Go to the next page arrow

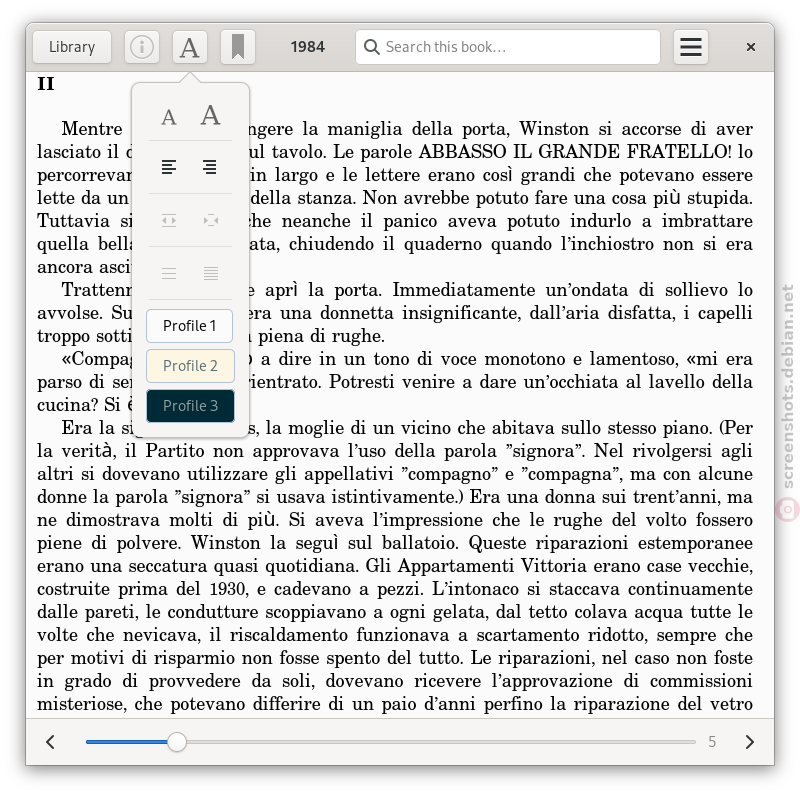(x=749, y=741)
